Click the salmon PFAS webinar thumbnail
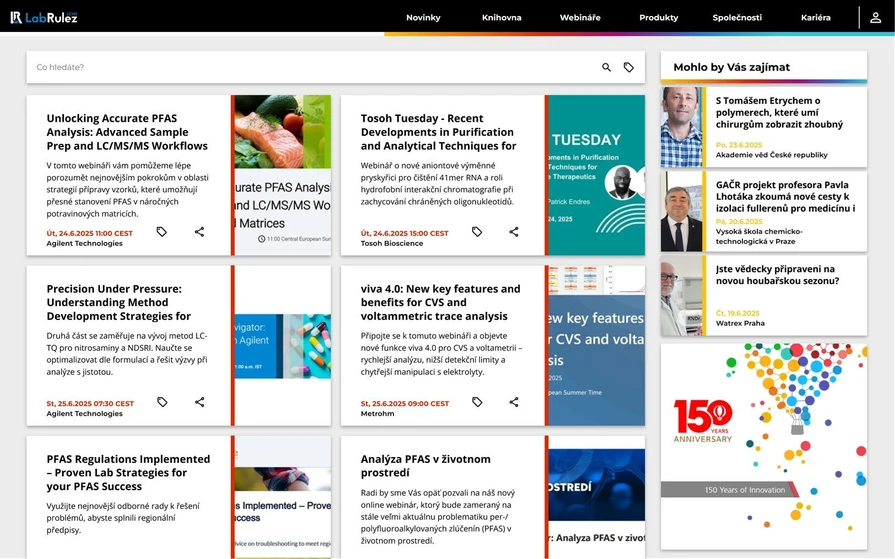The height and width of the screenshot is (559, 895). pyautogui.click(x=283, y=175)
